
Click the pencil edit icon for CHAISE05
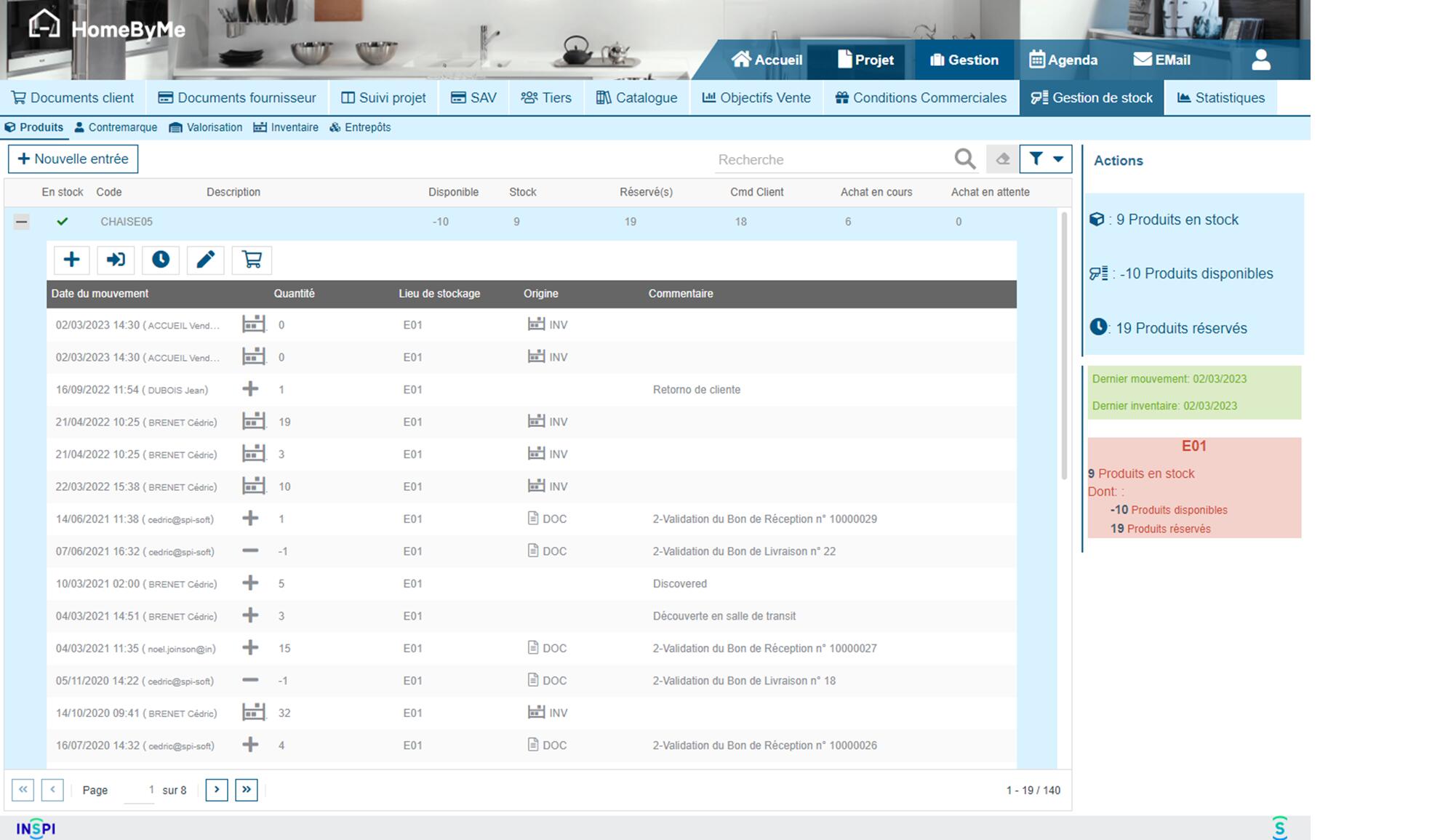(x=205, y=260)
